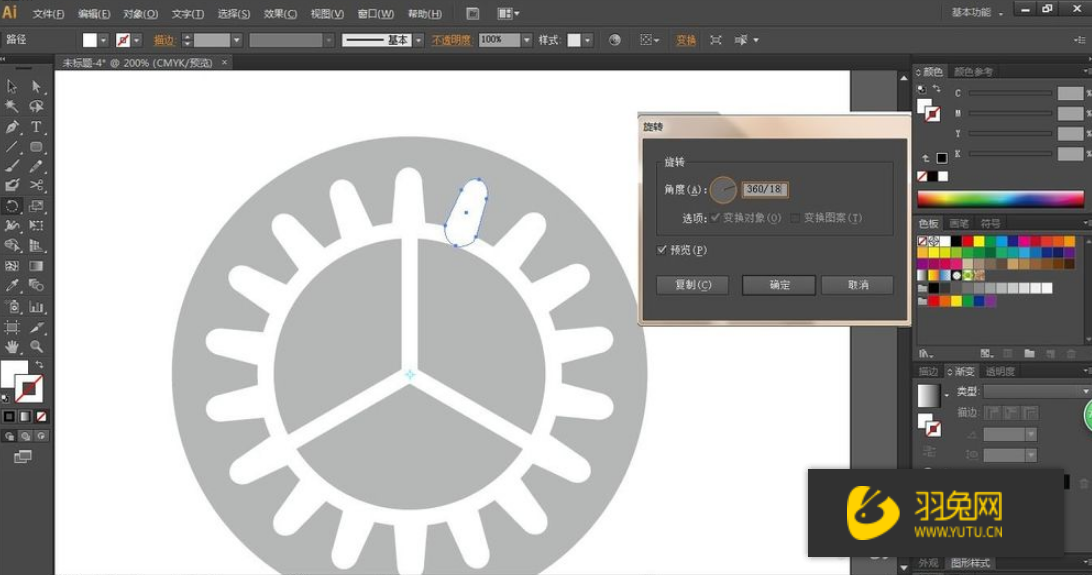Select the Direct Selection tool
The width and height of the screenshot is (1092, 575).
(x=36, y=86)
